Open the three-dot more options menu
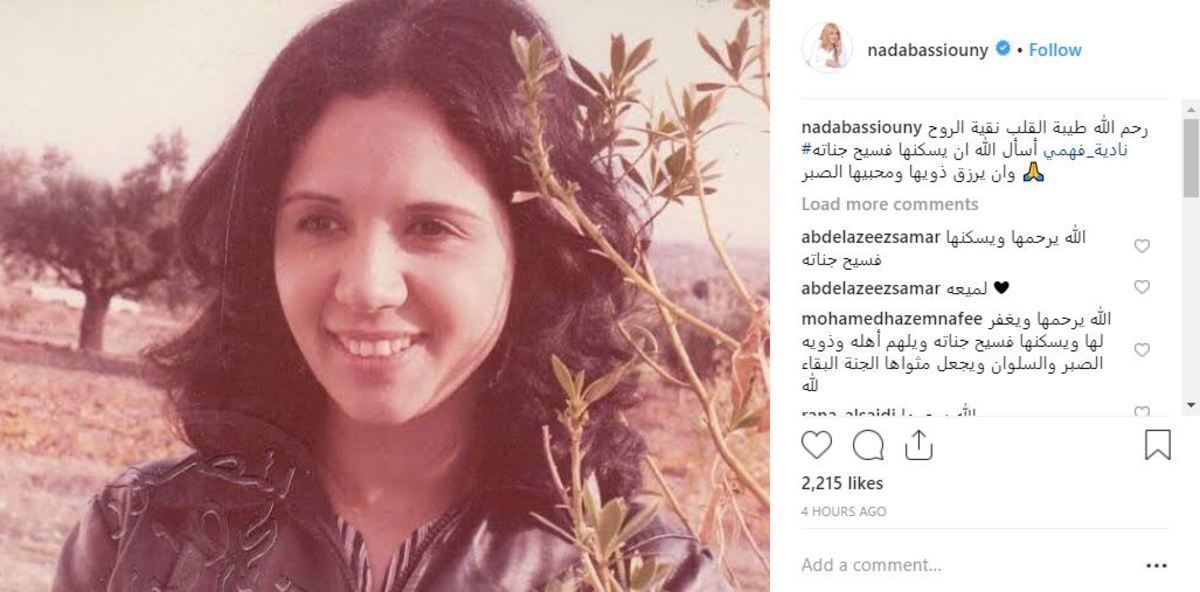This screenshot has width=1200, height=592. pos(1156,565)
